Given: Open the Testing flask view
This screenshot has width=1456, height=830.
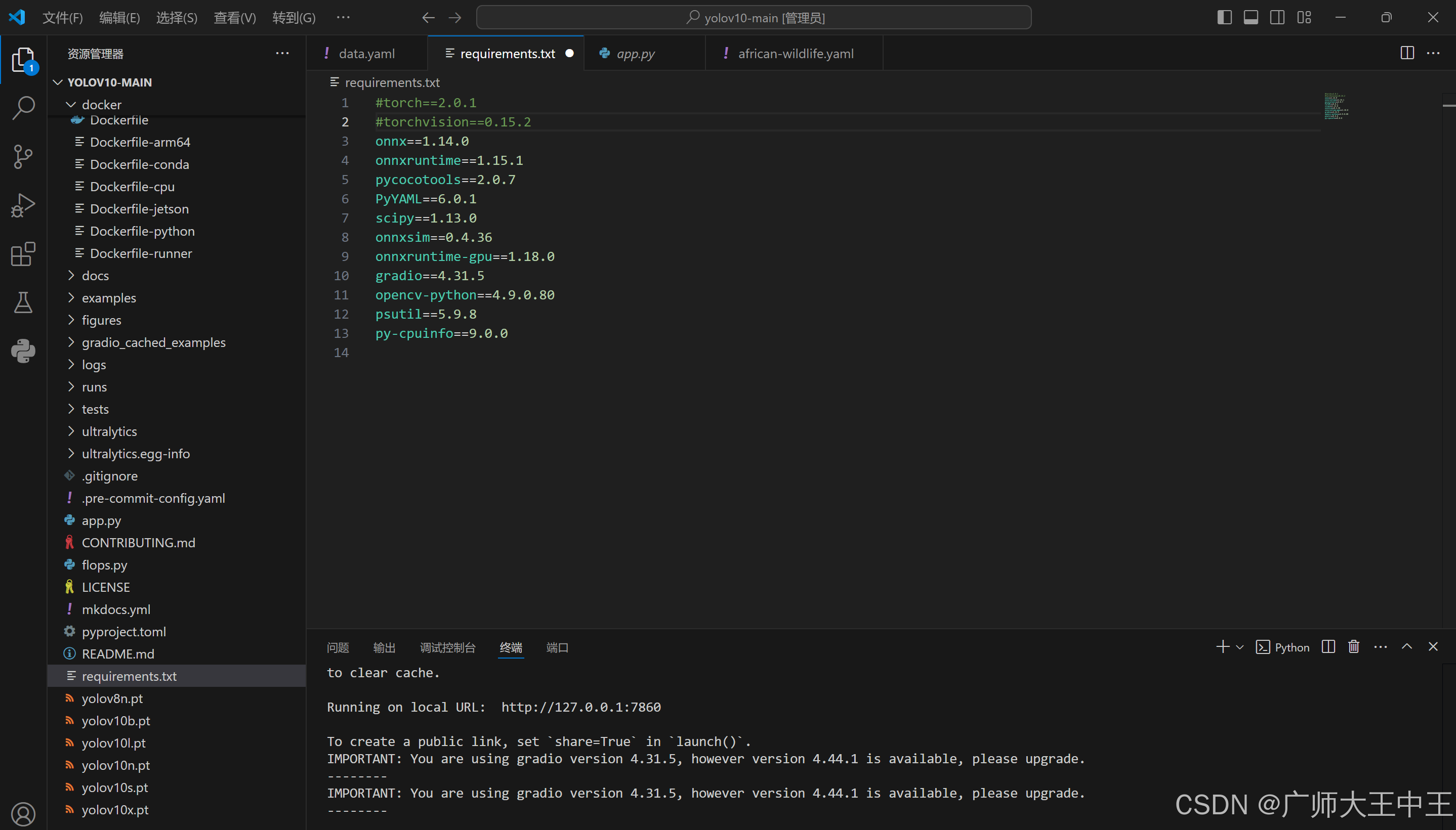Looking at the screenshot, I should pos(23,302).
